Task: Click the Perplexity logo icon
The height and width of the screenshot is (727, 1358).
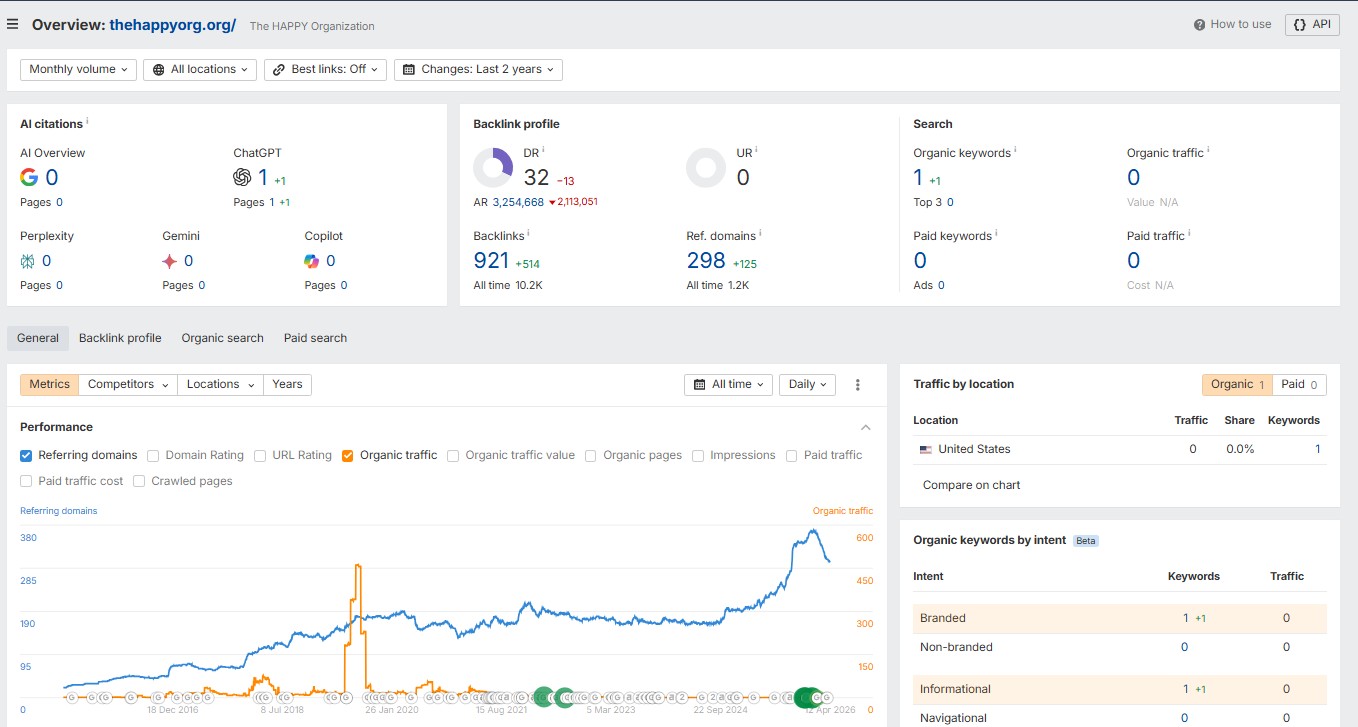Action: tap(28, 261)
